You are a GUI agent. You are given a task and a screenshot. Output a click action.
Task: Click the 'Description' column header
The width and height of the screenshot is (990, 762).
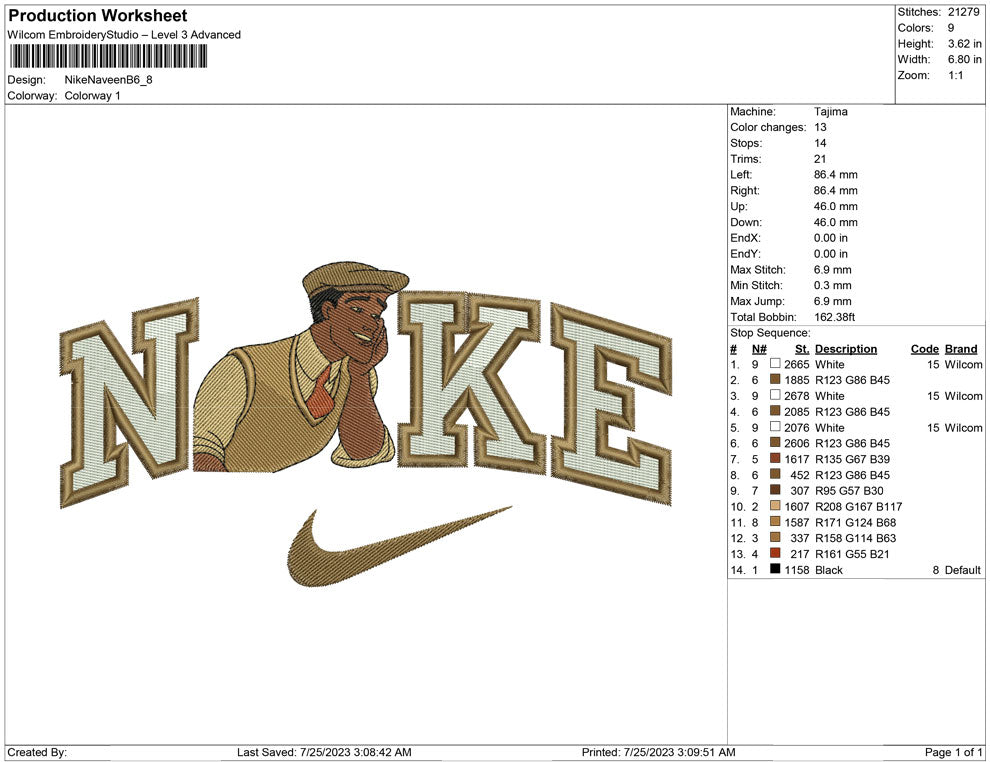click(846, 348)
